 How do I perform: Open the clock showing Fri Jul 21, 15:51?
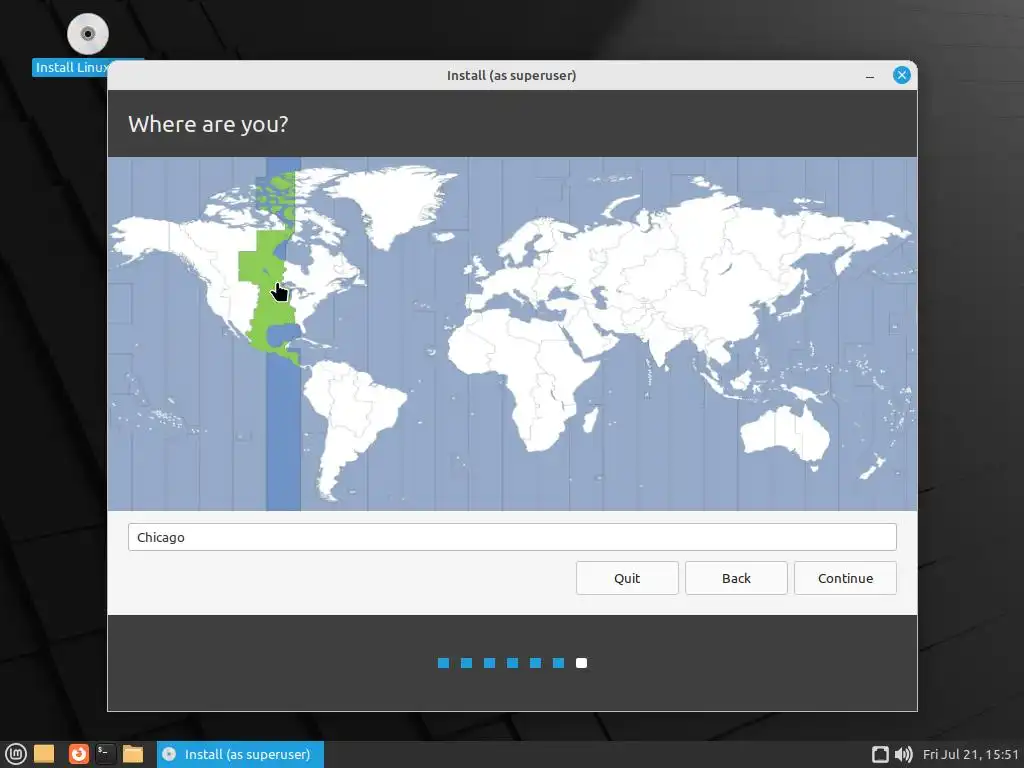pos(970,754)
